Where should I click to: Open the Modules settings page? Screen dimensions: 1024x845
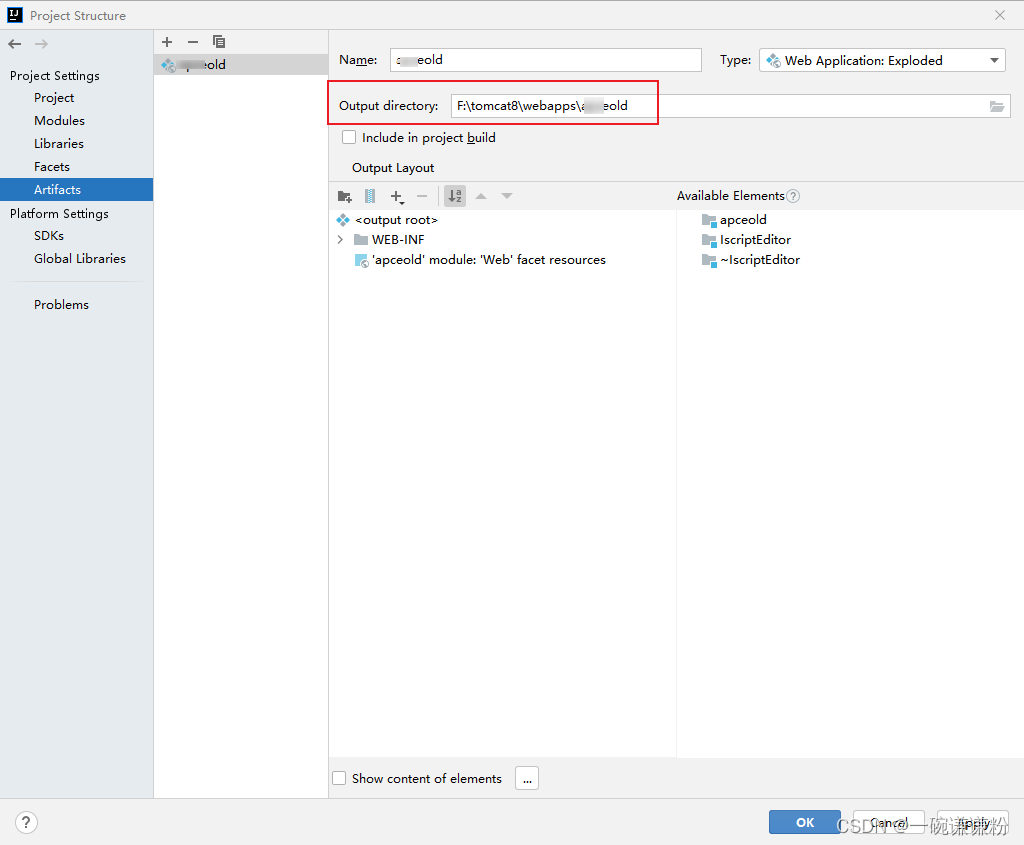click(x=59, y=121)
